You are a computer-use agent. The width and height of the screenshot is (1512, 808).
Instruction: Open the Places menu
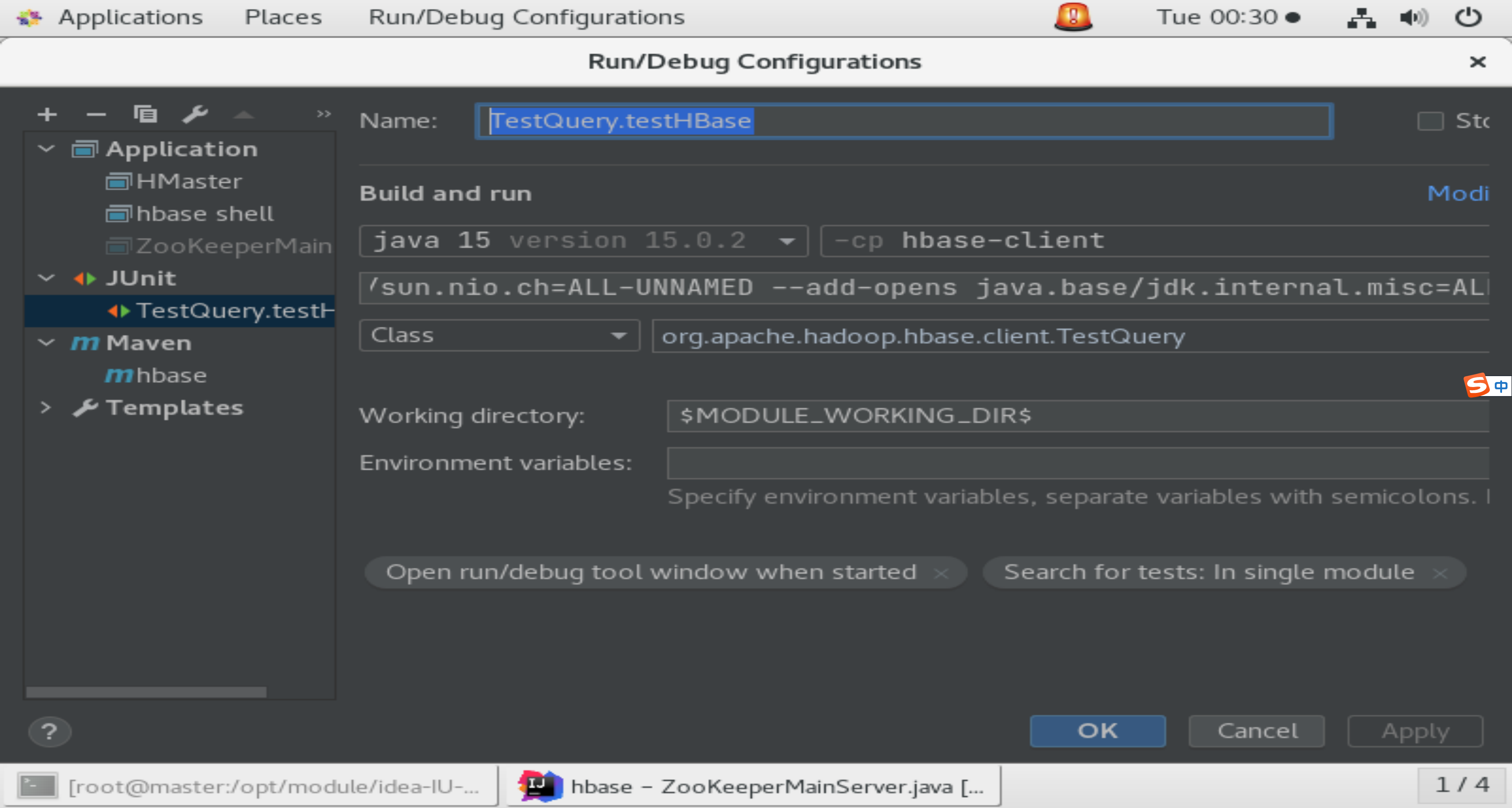click(x=283, y=17)
